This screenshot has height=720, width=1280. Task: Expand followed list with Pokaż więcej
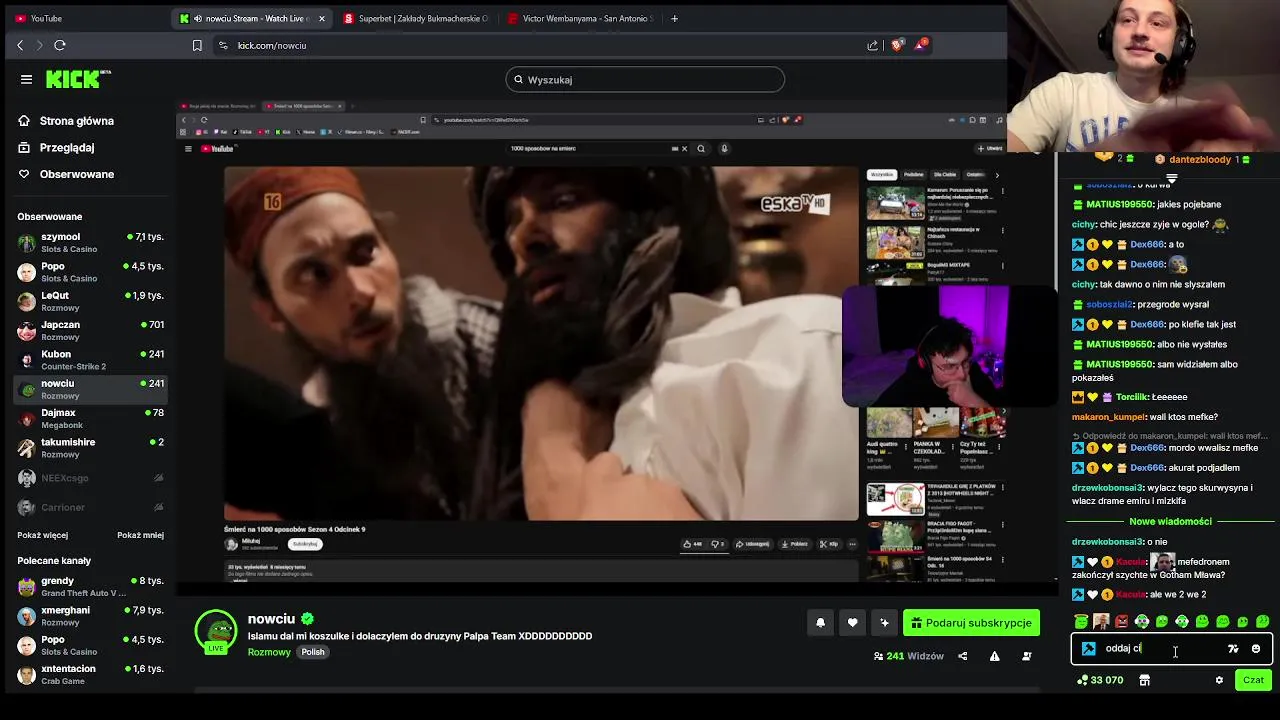42,535
